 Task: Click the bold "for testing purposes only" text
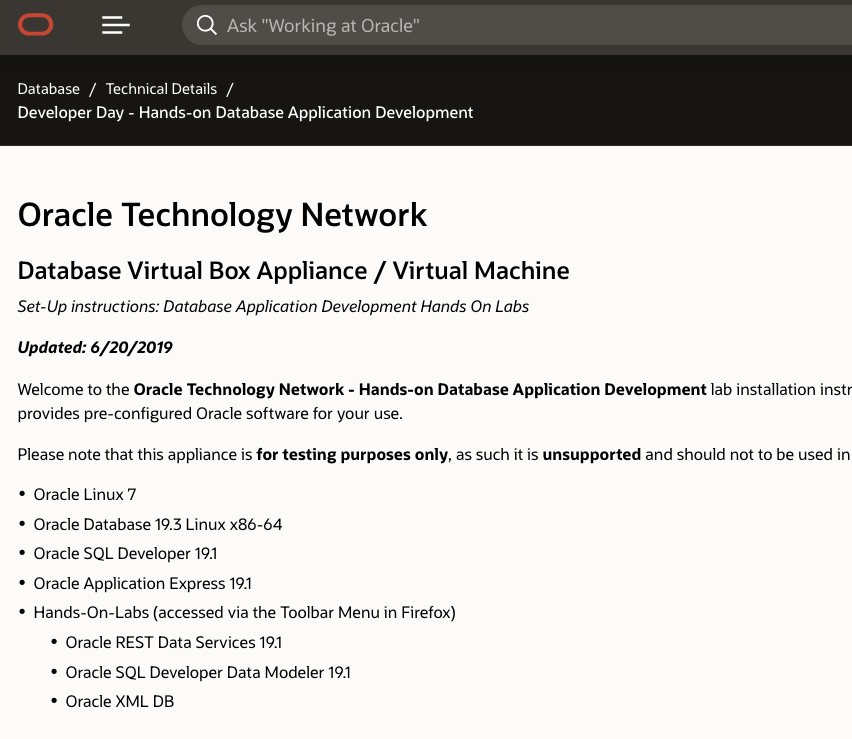click(352, 454)
